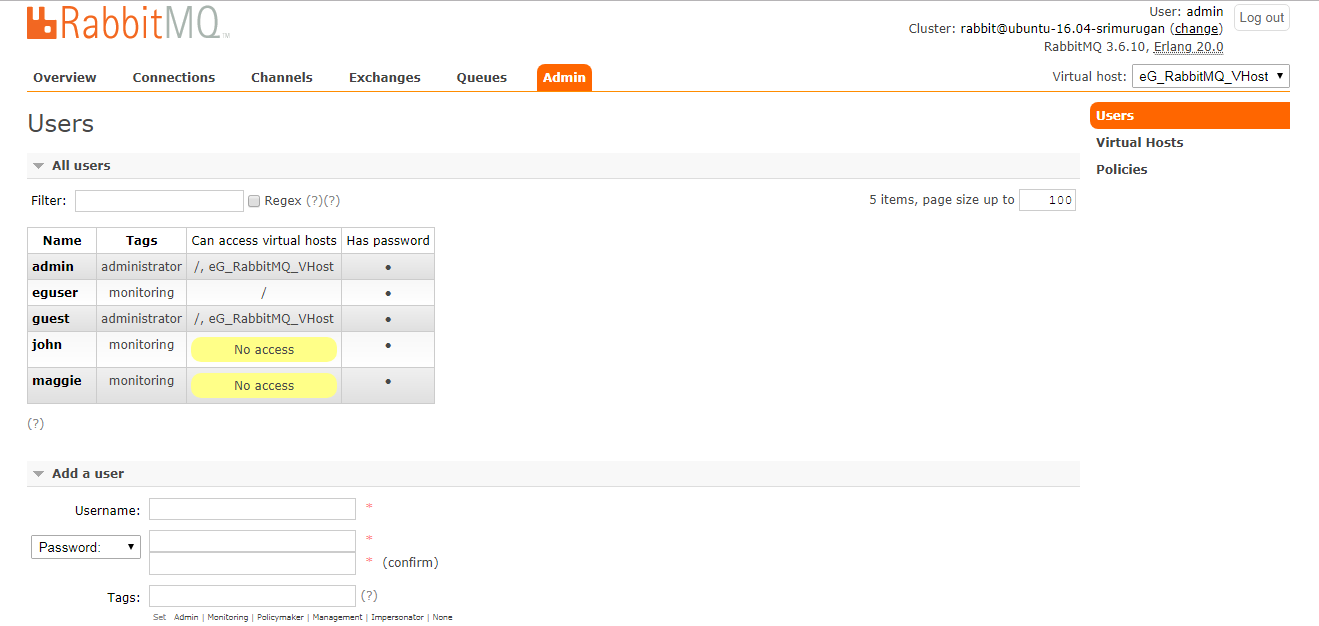Open the eguser user details
This screenshot has height=626, width=1319.
pyautogui.click(x=55, y=293)
